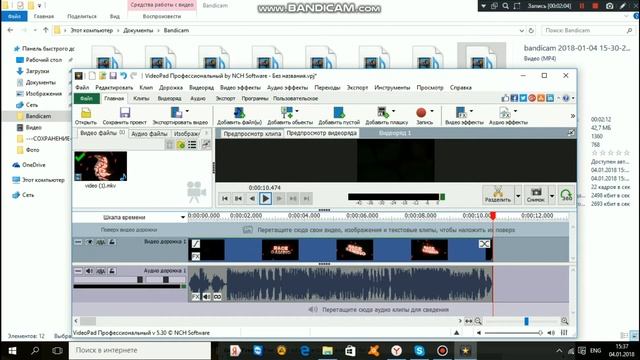The height and width of the screenshot is (360, 640).
Task: Toggle eye visibility on Видео дорожка 1
Action: (x=89, y=242)
